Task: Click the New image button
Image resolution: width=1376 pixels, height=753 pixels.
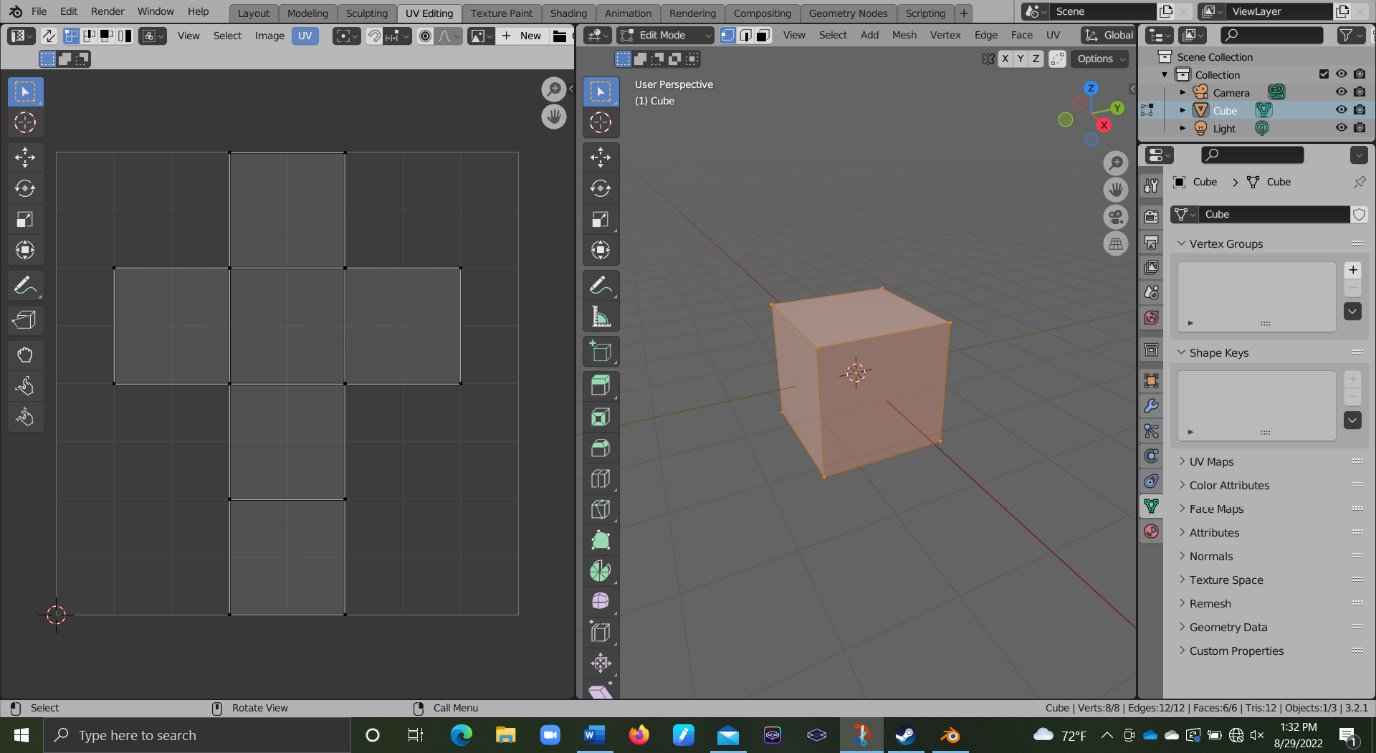Action: 522,35
